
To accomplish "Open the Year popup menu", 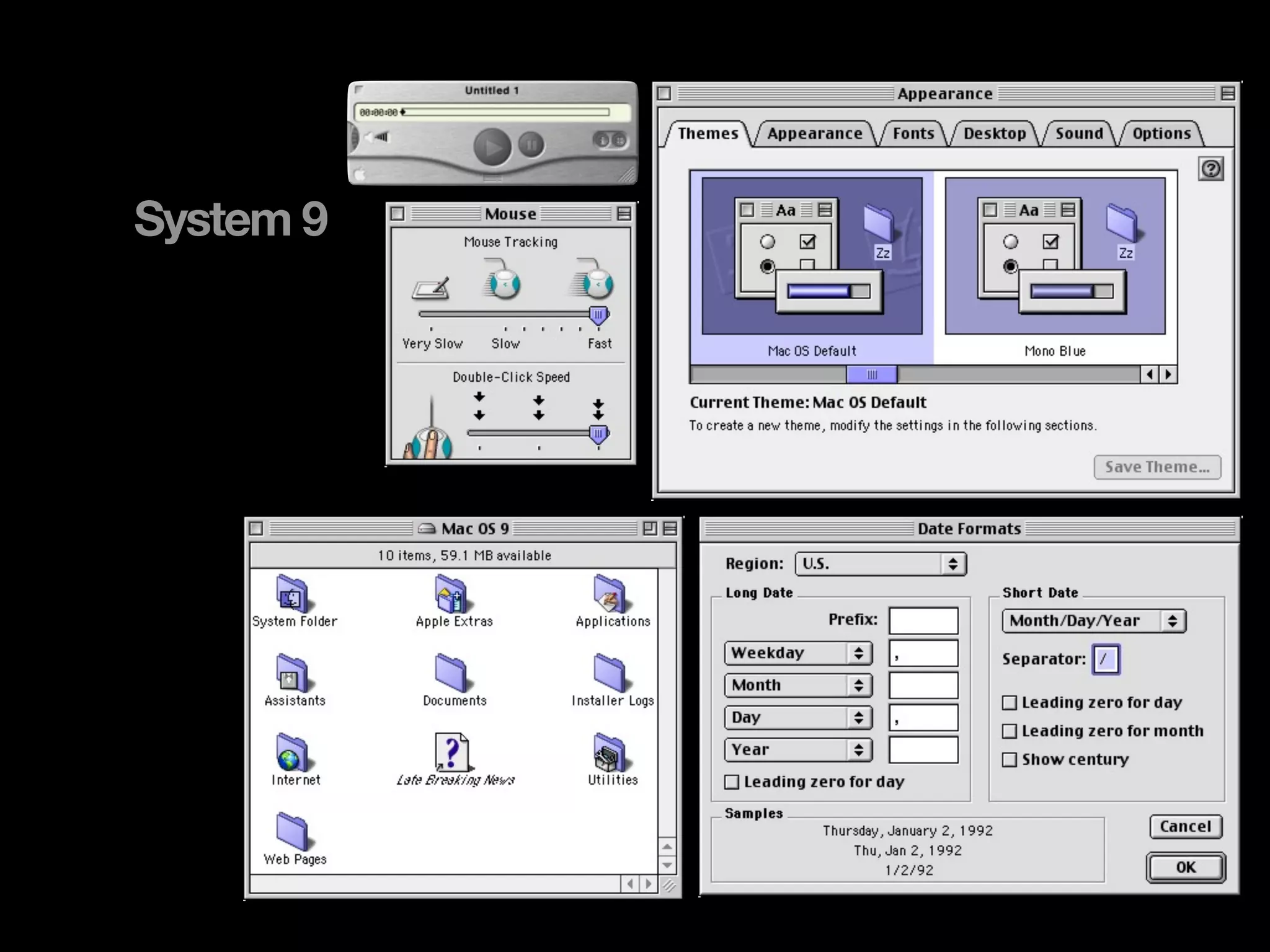I will pyautogui.click(x=798, y=750).
